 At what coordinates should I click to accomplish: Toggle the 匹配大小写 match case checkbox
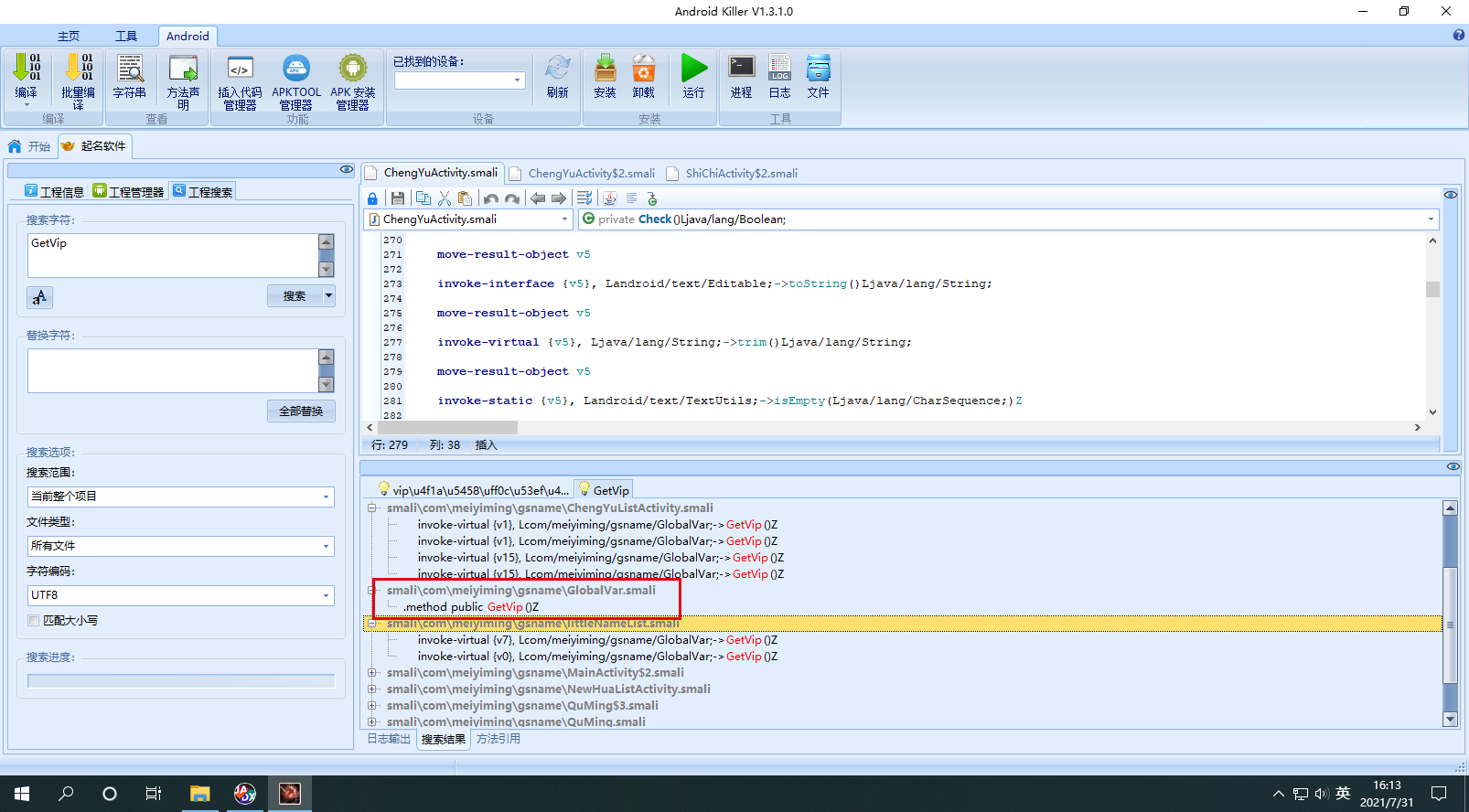coord(34,621)
